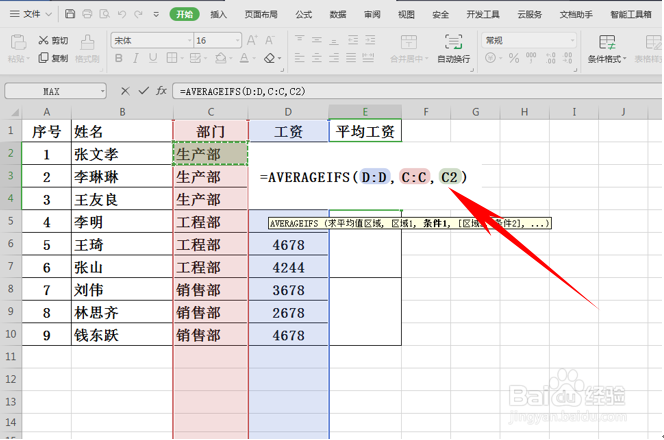The height and width of the screenshot is (440, 664).
Task: Select column E header
Action: point(365,112)
